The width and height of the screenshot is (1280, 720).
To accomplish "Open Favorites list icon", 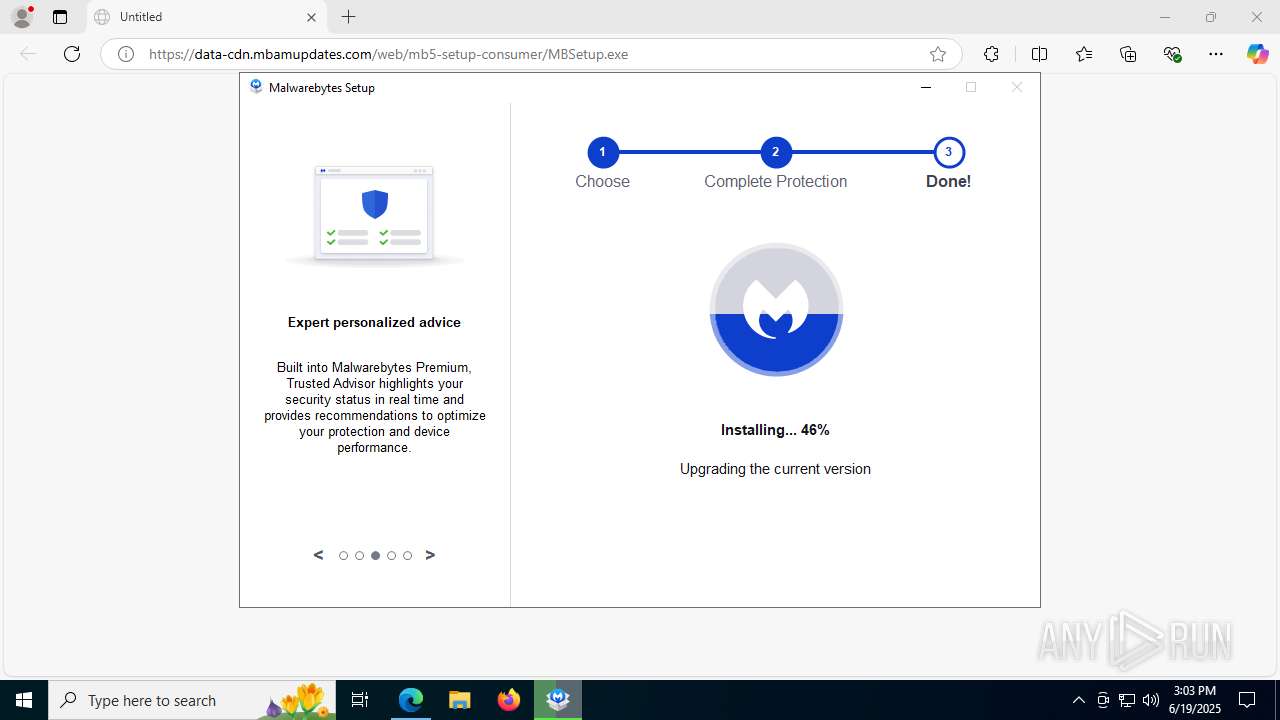I will 1084,54.
